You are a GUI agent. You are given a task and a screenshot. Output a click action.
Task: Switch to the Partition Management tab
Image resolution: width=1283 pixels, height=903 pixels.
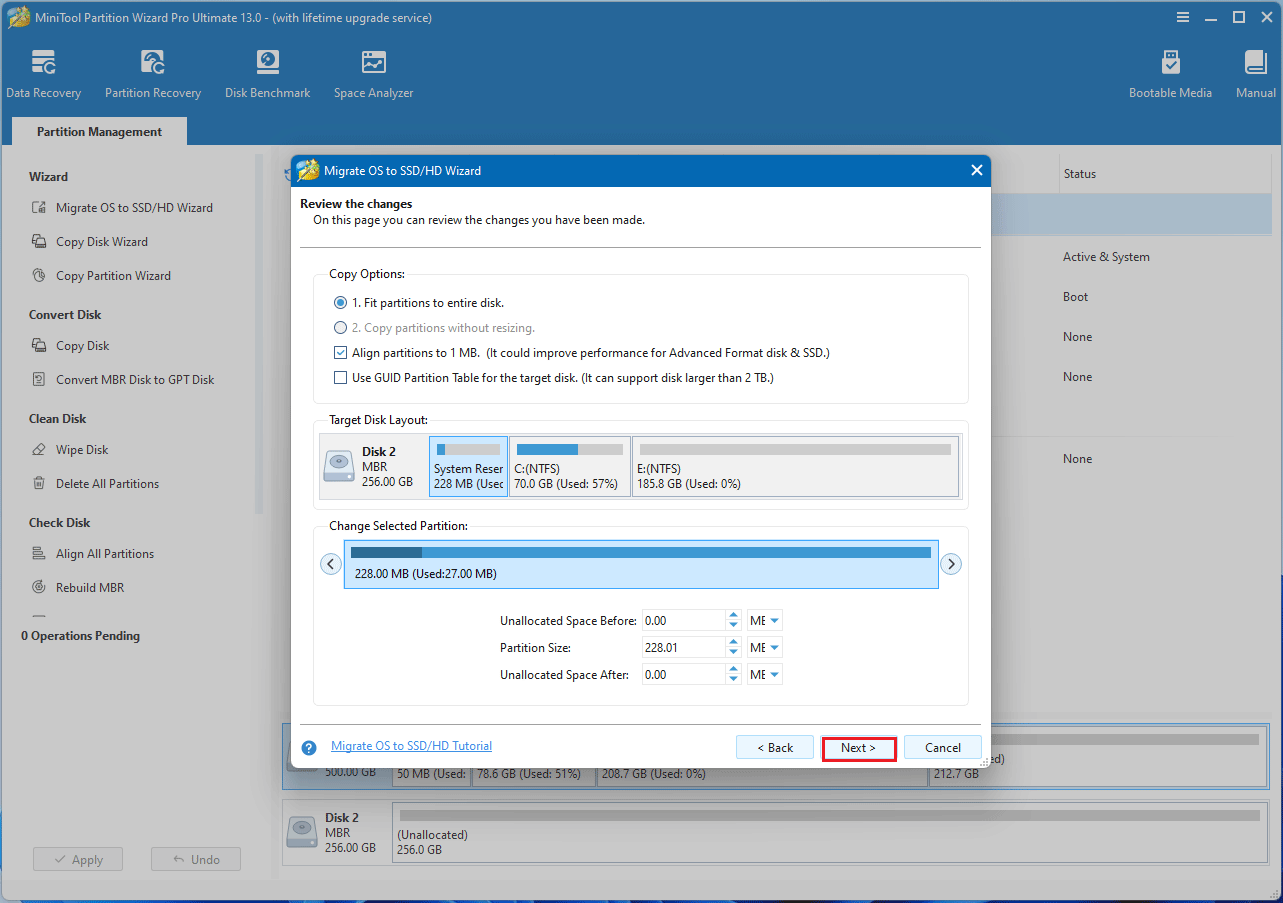tap(98, 131)
